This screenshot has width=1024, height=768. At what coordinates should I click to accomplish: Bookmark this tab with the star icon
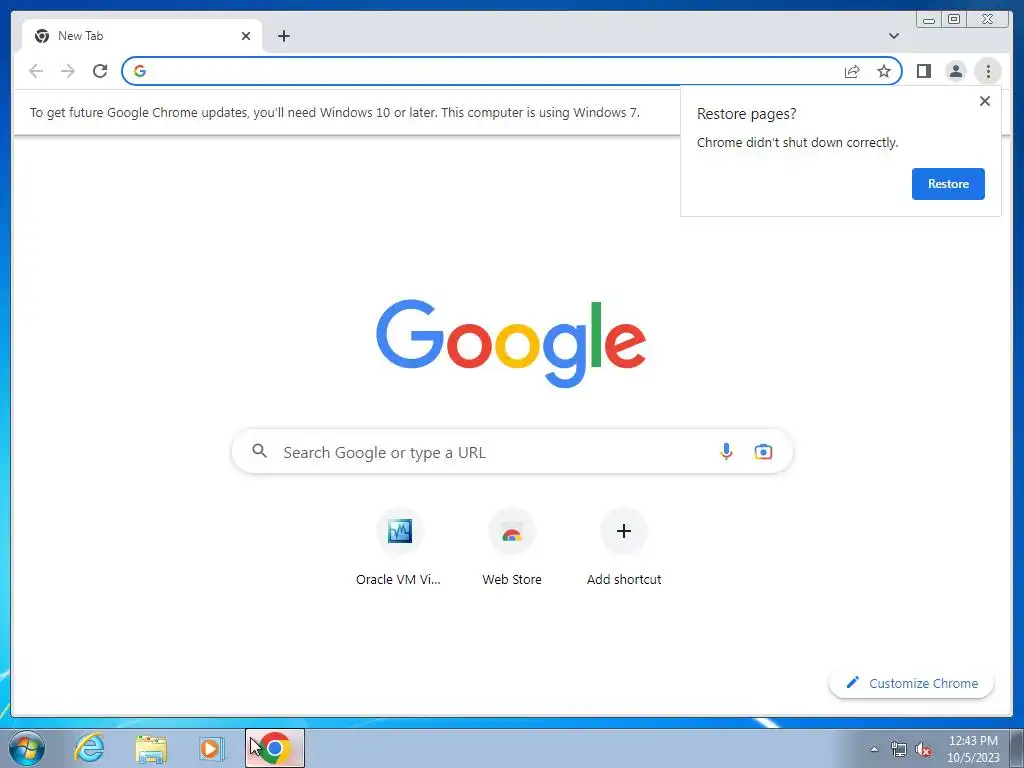(884, 71)
